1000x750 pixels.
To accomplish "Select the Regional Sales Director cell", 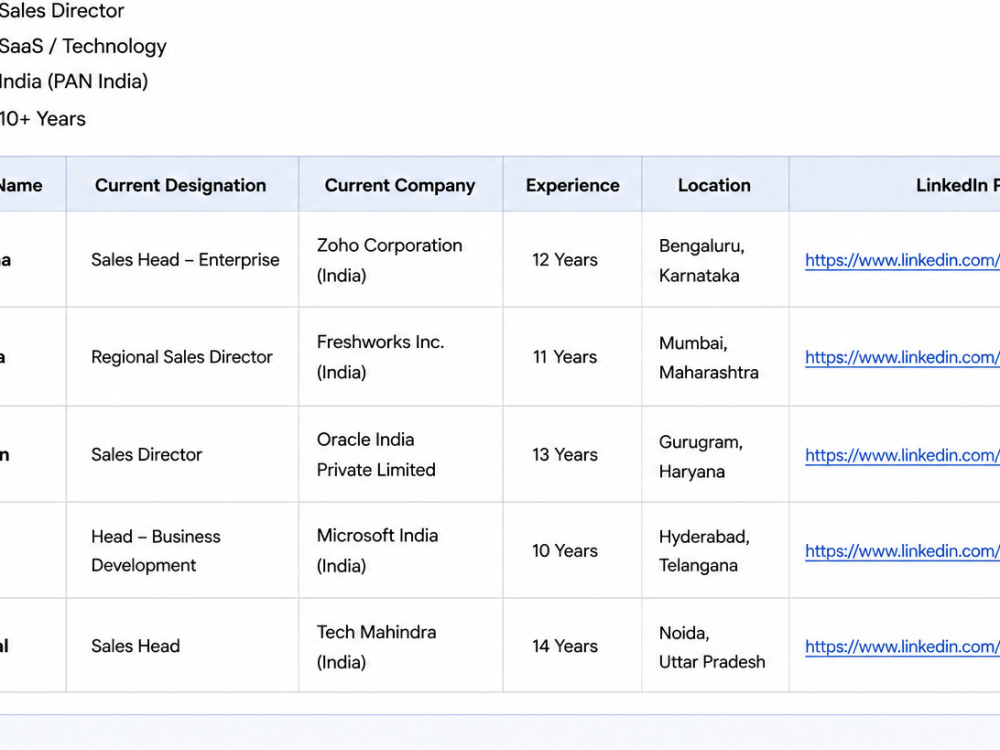I will 182,357.
